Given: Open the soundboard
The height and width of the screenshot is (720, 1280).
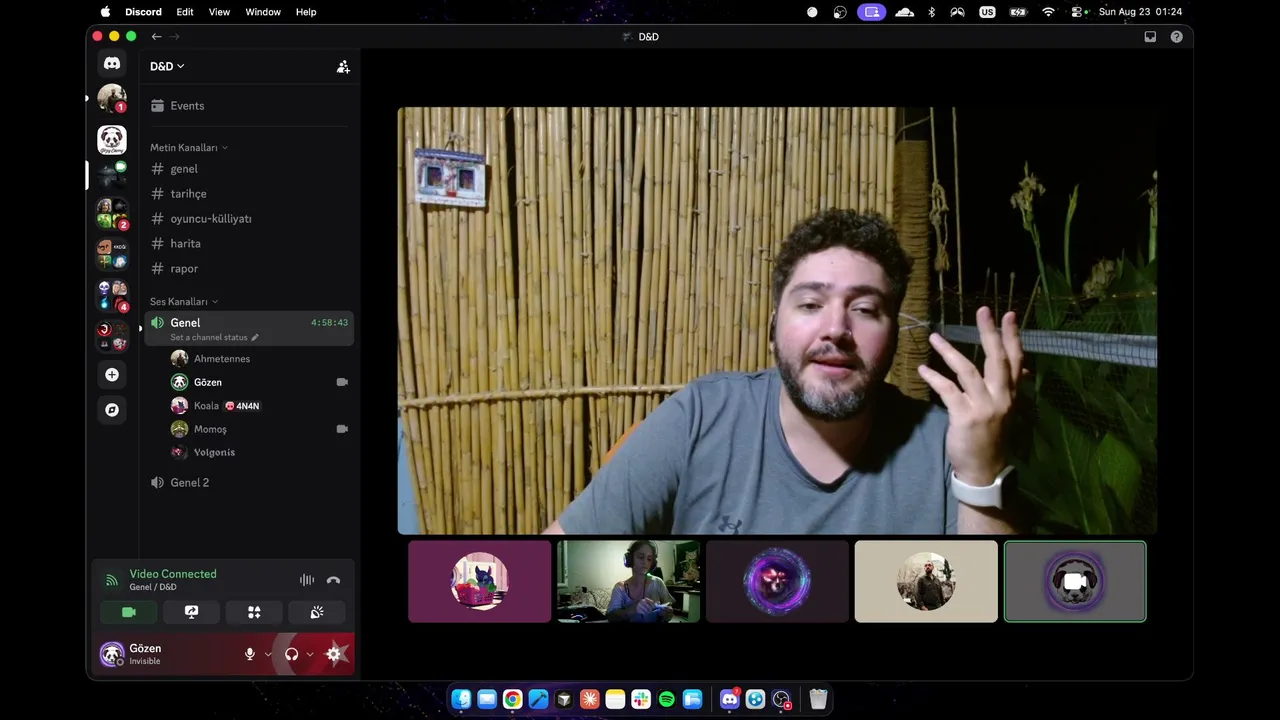Looking at the screenshot, I should click(317, 612).
